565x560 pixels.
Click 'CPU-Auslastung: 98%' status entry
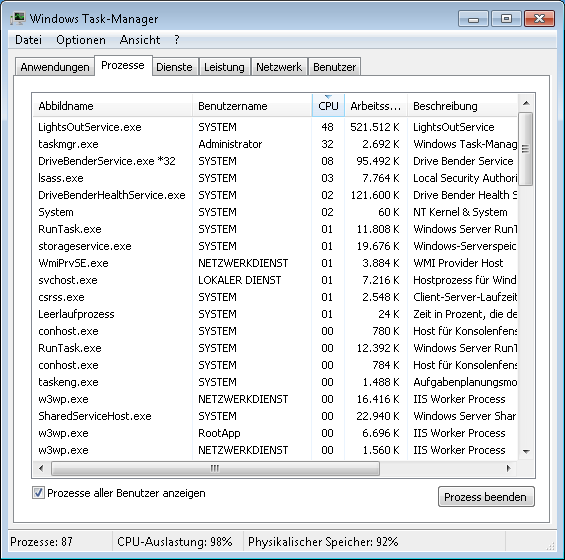click(175, 542)
